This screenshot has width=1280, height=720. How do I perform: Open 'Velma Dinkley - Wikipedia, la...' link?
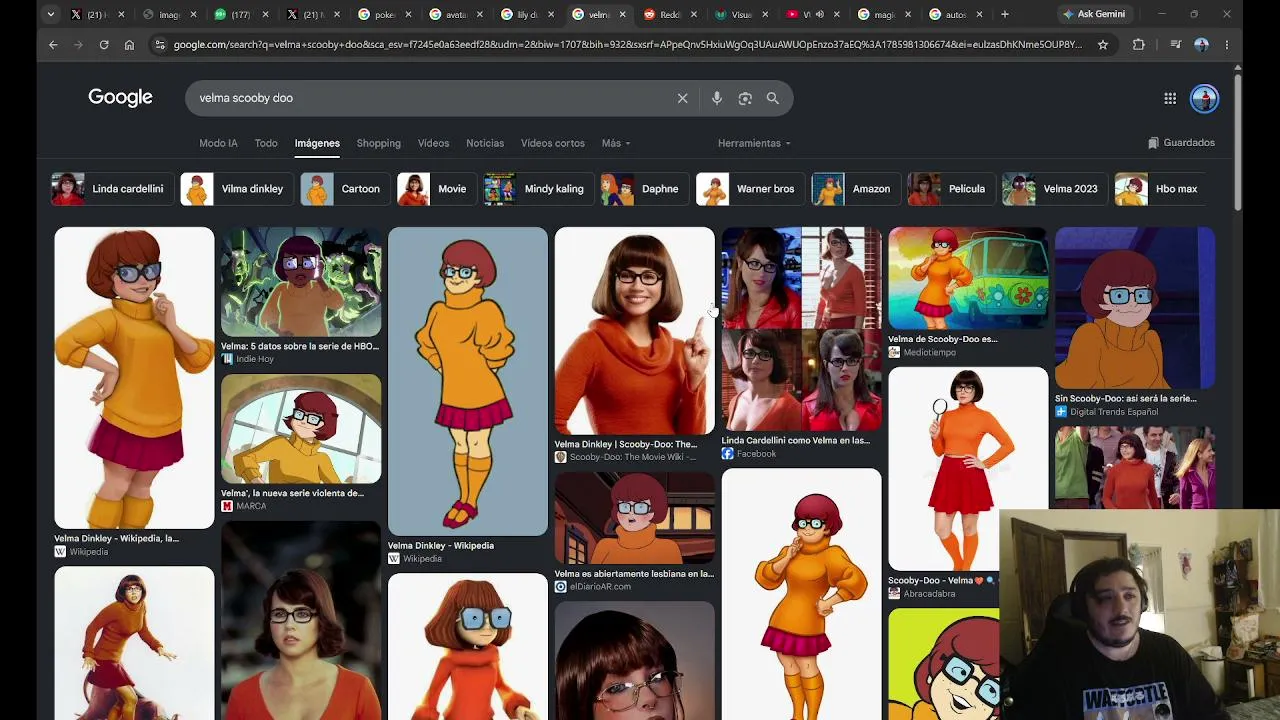coord(117,538)
